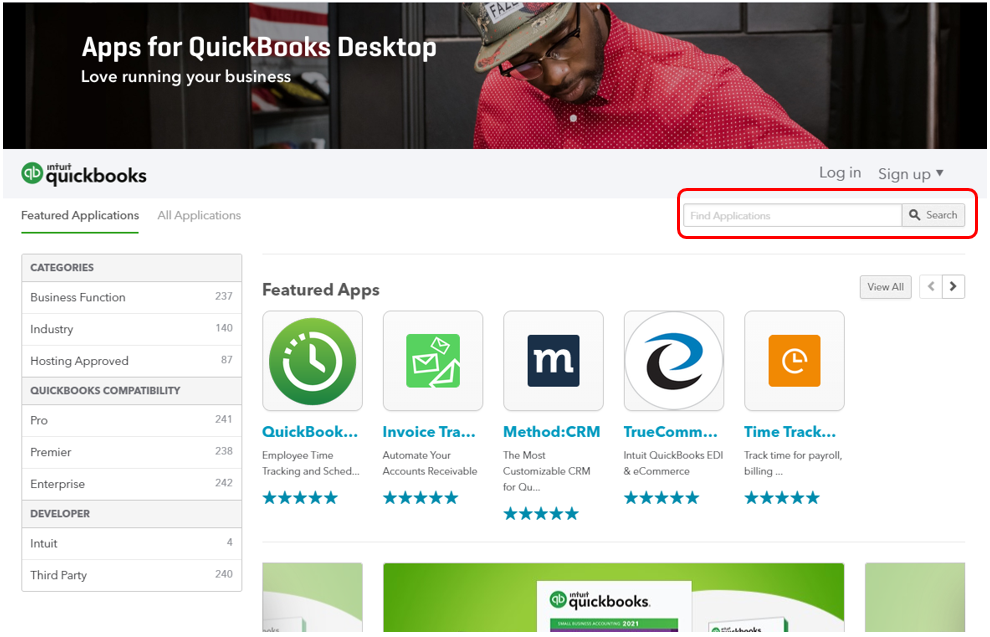Screen dimensions: 990x637
Task: Filter by Third Party developer
Action: point(131,575)
